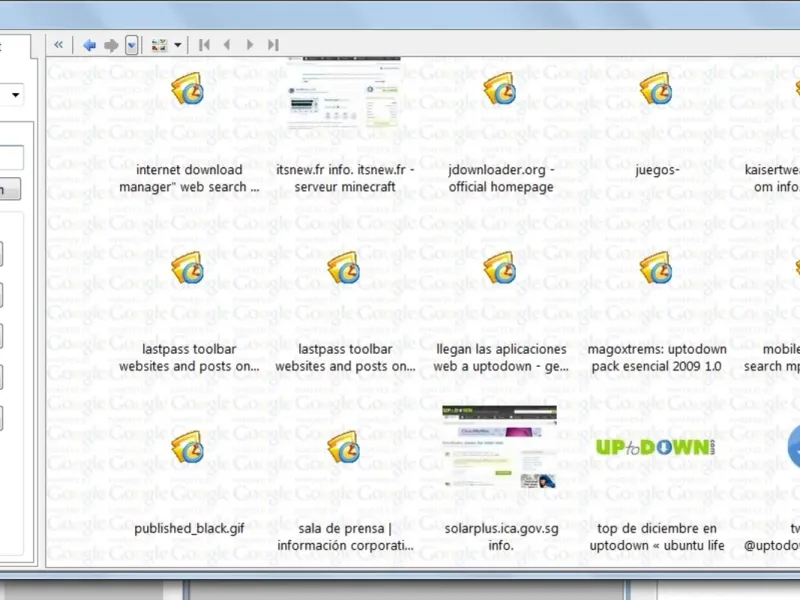The width and height of the screenshot is (800, 600).
Task: Jump to the last page of items
Action: point(273,45)
